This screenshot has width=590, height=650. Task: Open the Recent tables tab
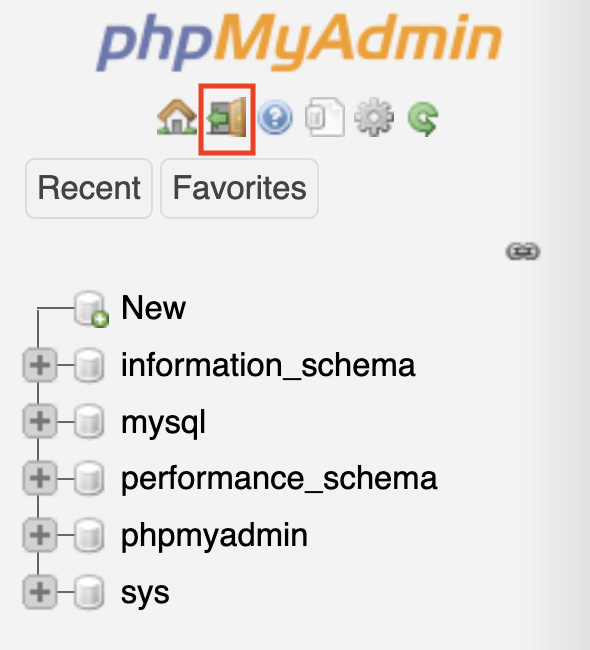pyautogui.click(x=89, y=188)
